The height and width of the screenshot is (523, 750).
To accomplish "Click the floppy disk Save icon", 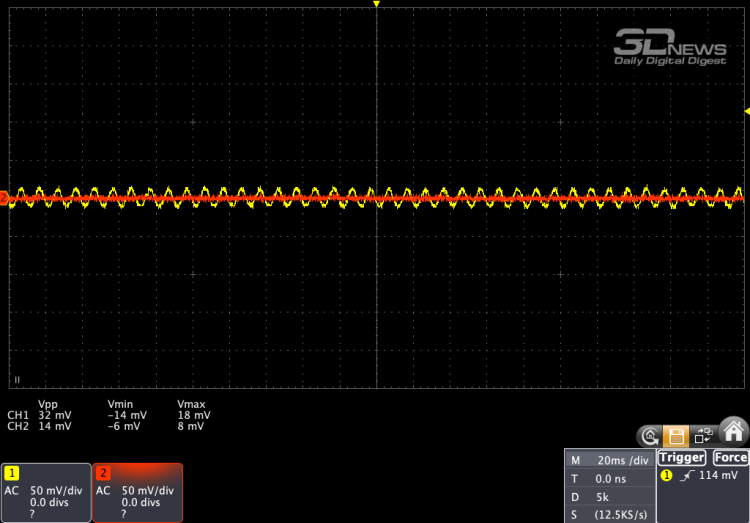I will coord(677,435).
